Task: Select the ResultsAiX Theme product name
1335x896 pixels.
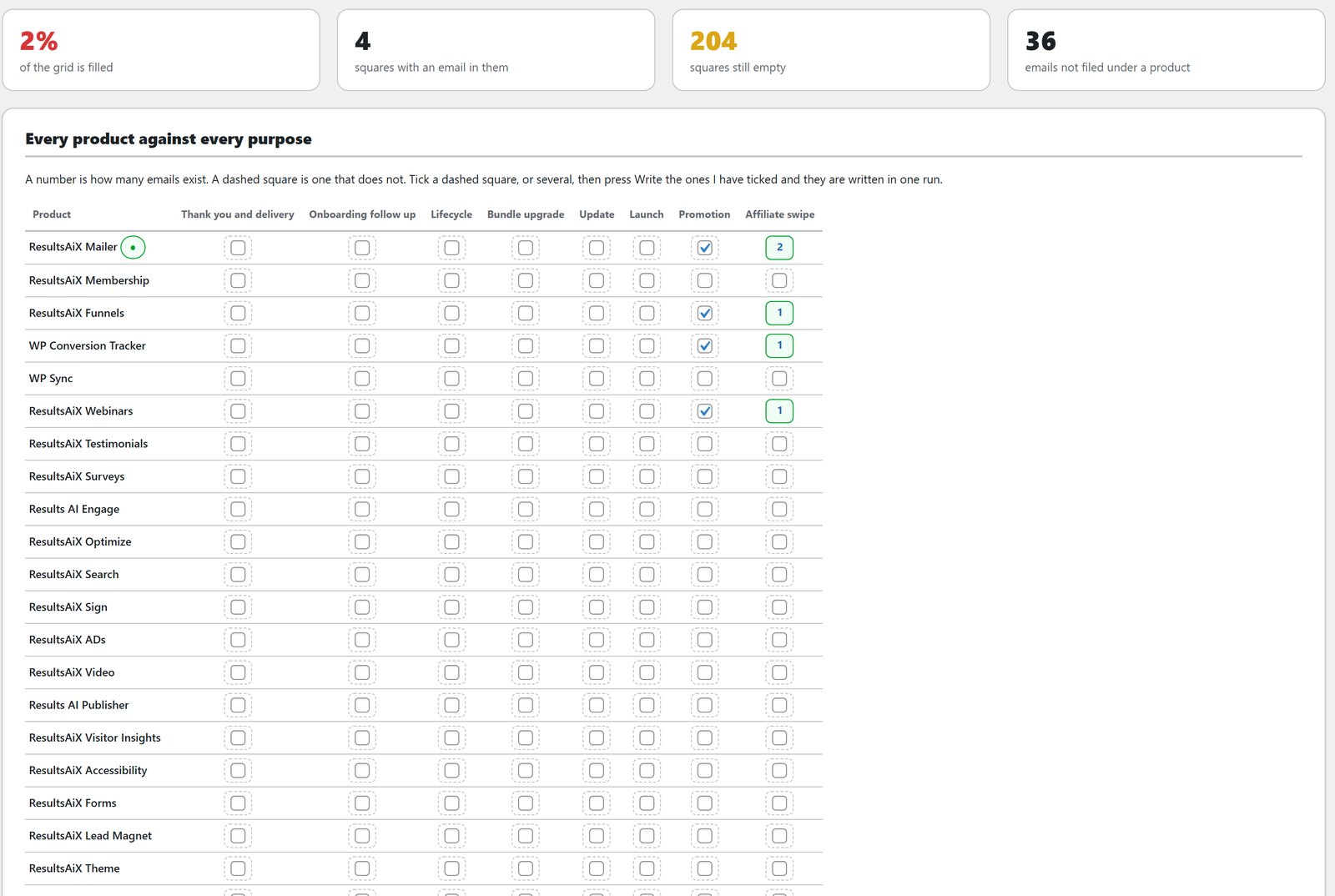Action: click(74, 868)
